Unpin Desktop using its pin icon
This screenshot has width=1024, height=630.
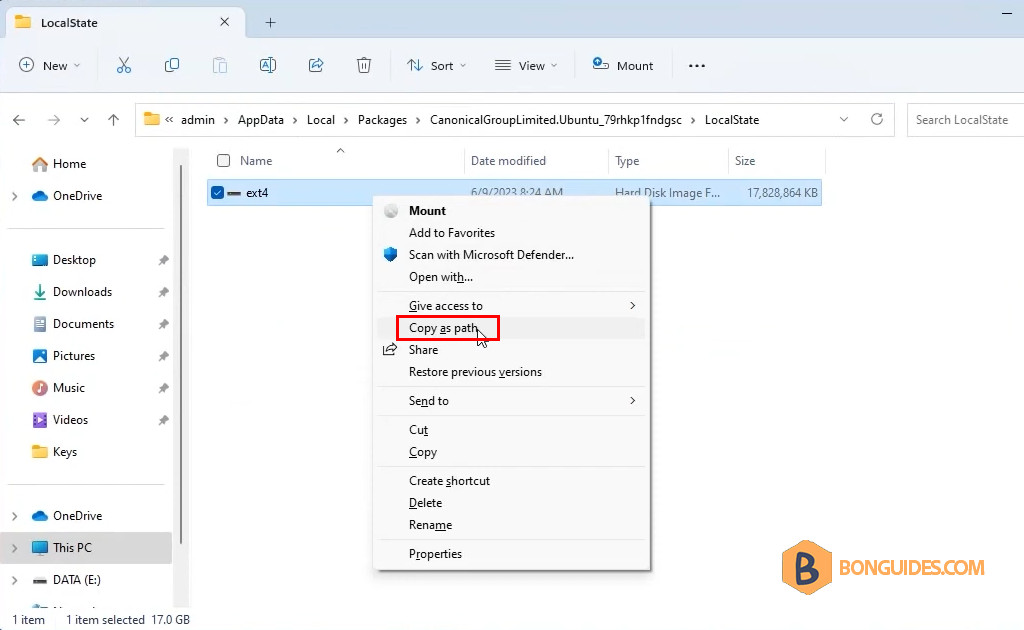[163, 260]
